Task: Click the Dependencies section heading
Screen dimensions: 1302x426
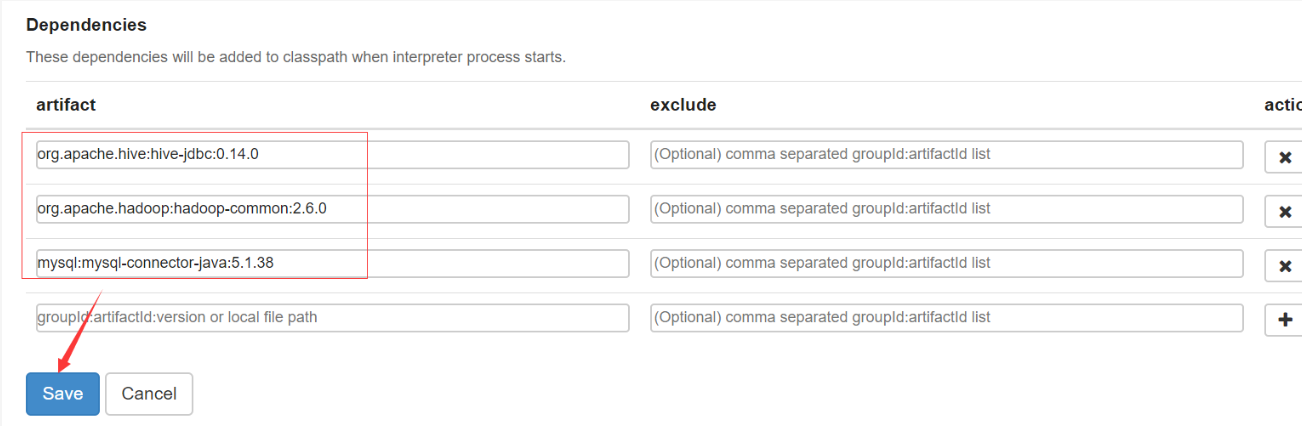Action: pyautogui.click(x=86, y=25)
